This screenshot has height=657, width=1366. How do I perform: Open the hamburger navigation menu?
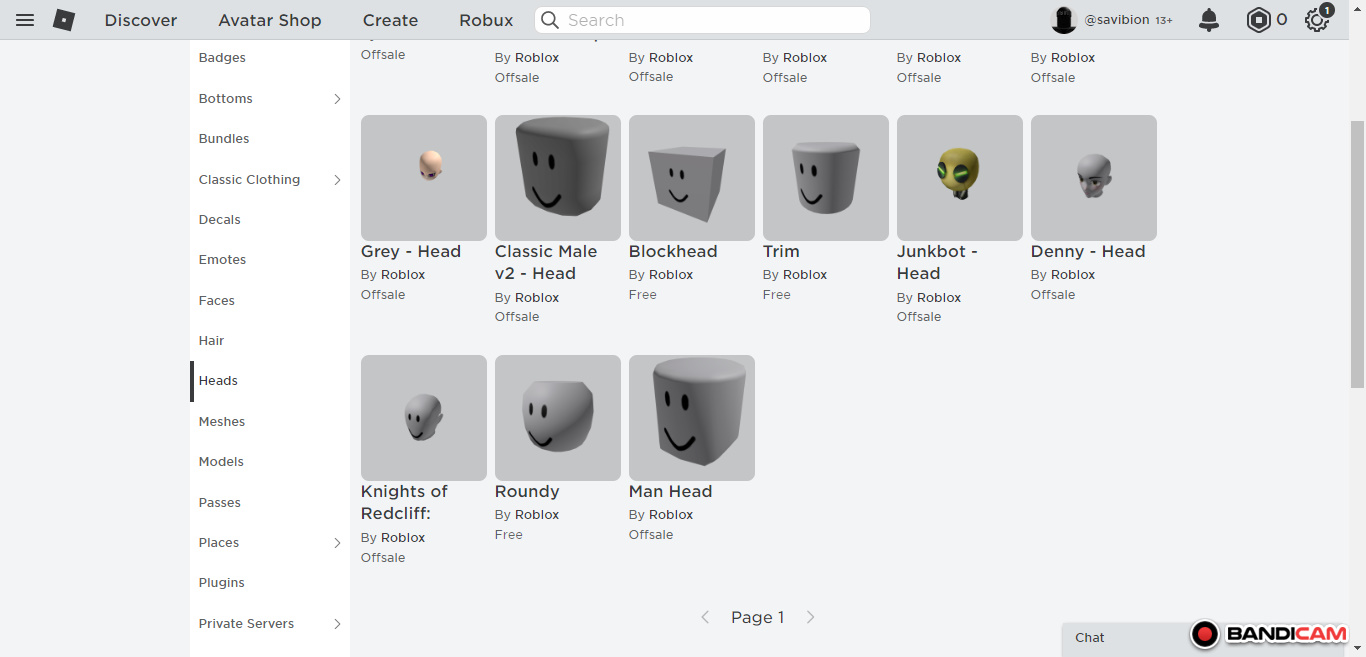pyautogui.click(x=25, y=20)
